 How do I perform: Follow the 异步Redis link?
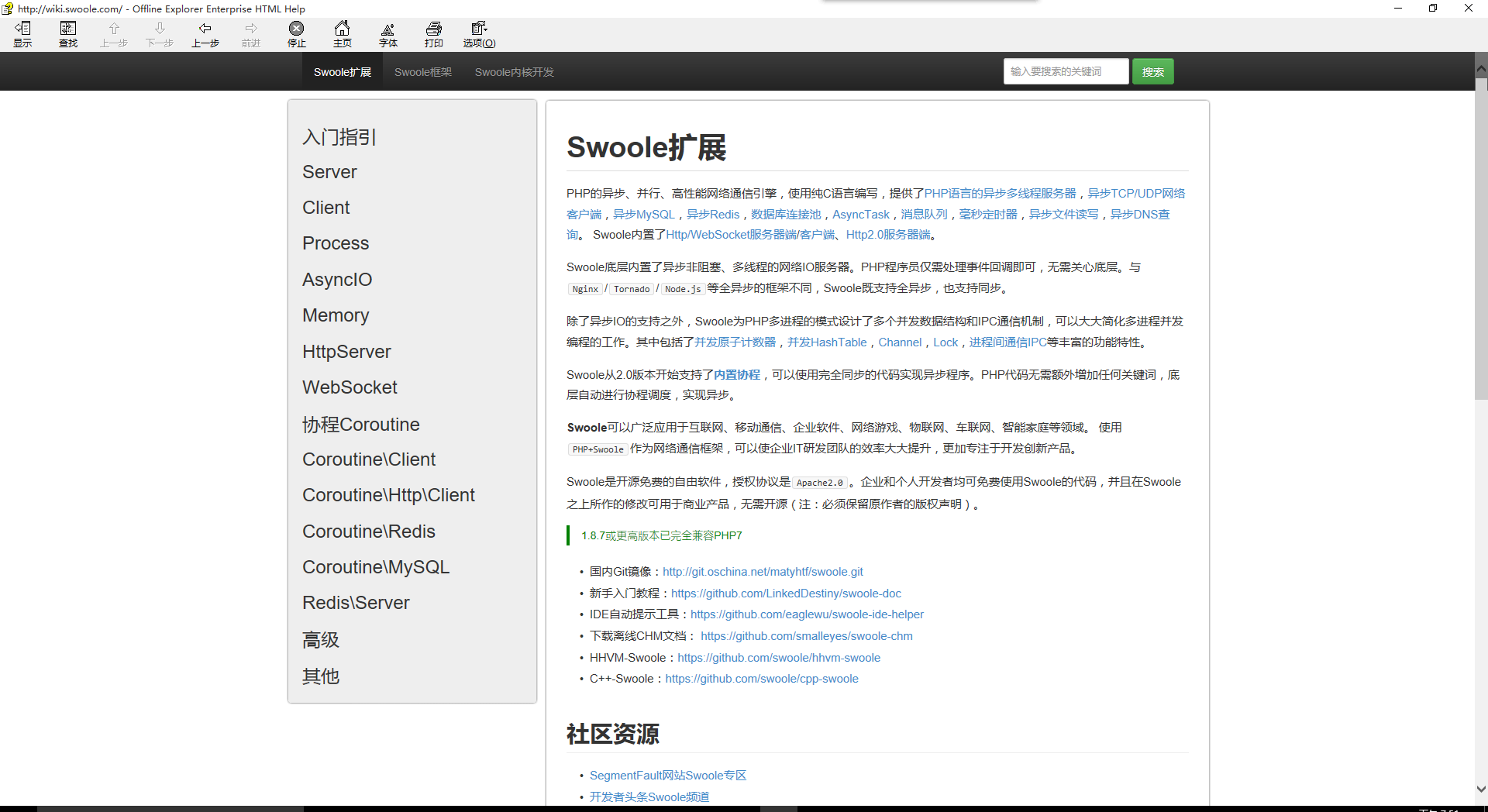pyautogui.click(x=713, y=215)
